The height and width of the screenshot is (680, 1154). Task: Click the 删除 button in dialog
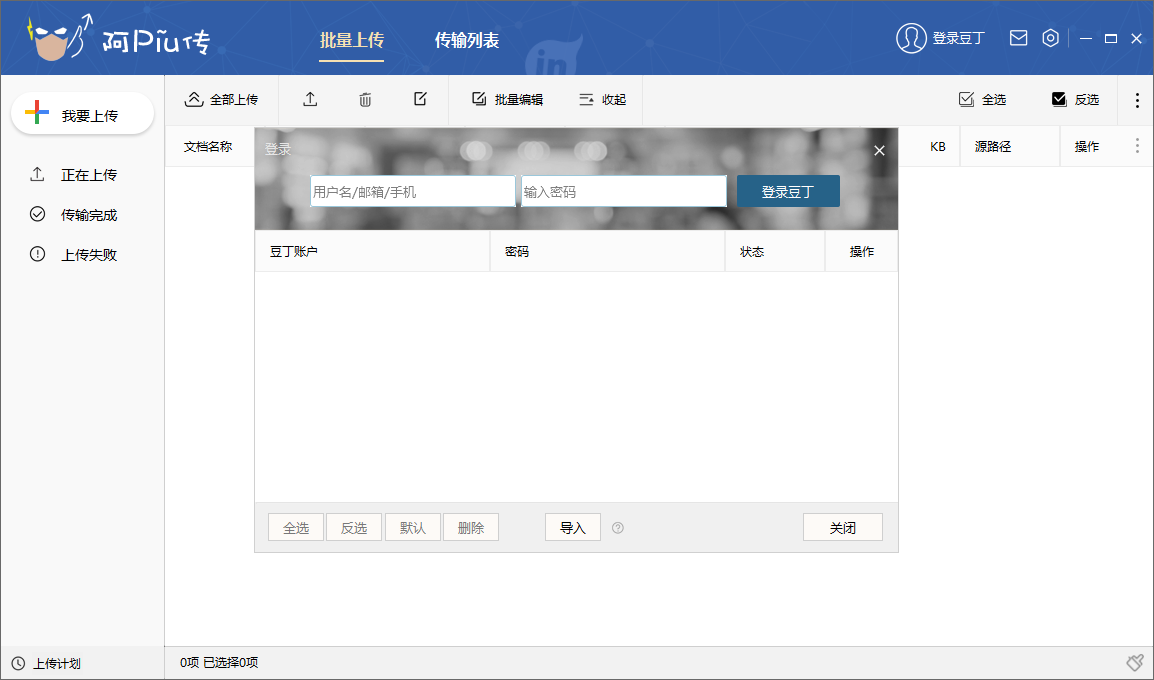471,528
